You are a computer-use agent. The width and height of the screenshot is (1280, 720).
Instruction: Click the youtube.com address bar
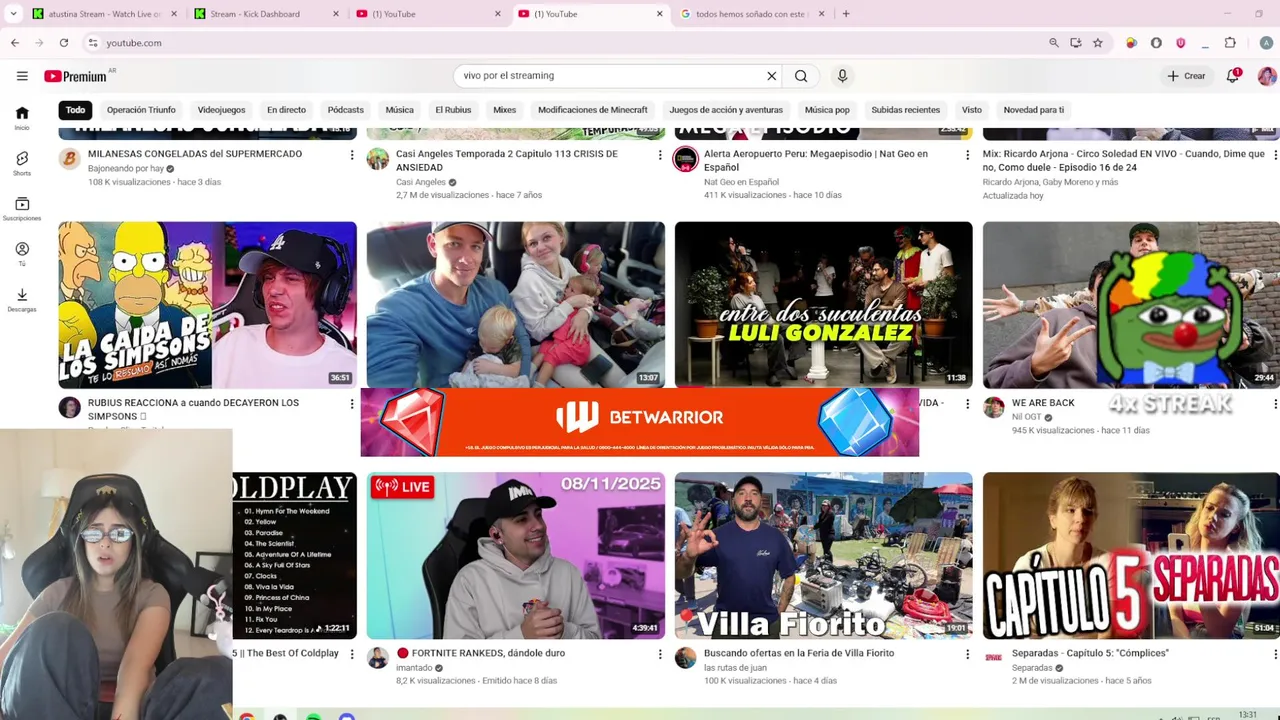coord(560,43)
